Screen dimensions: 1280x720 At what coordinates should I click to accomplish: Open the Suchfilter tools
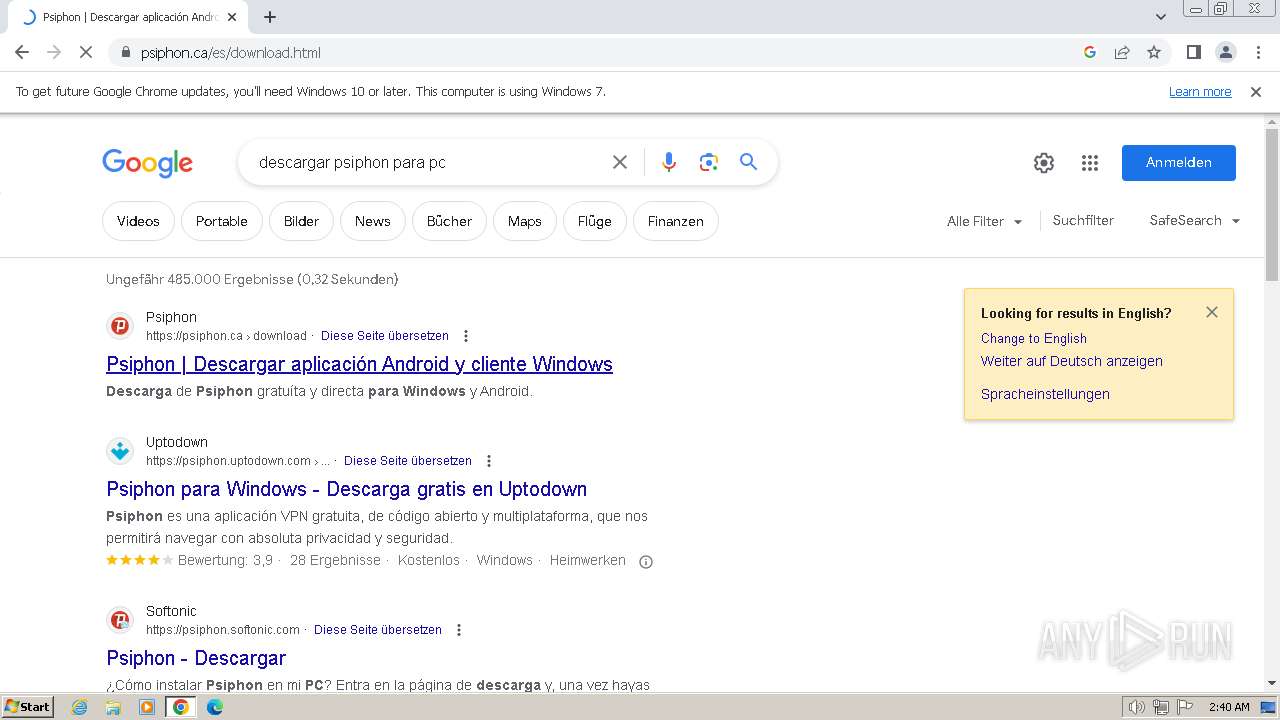point(1083,220)
